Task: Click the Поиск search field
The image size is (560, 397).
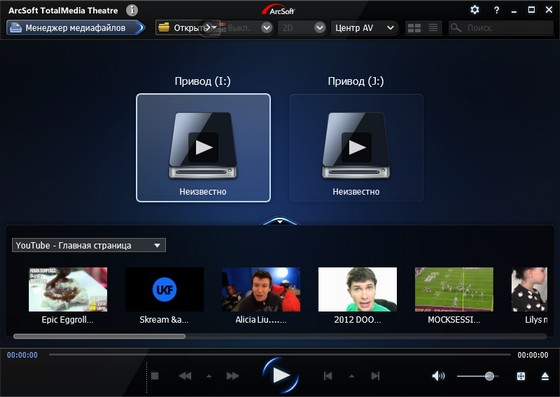Action: (501, 28)
